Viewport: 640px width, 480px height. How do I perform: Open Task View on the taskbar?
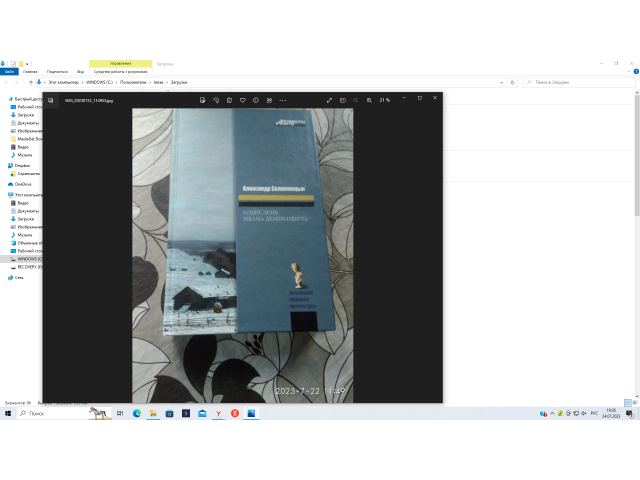(120, 413)
